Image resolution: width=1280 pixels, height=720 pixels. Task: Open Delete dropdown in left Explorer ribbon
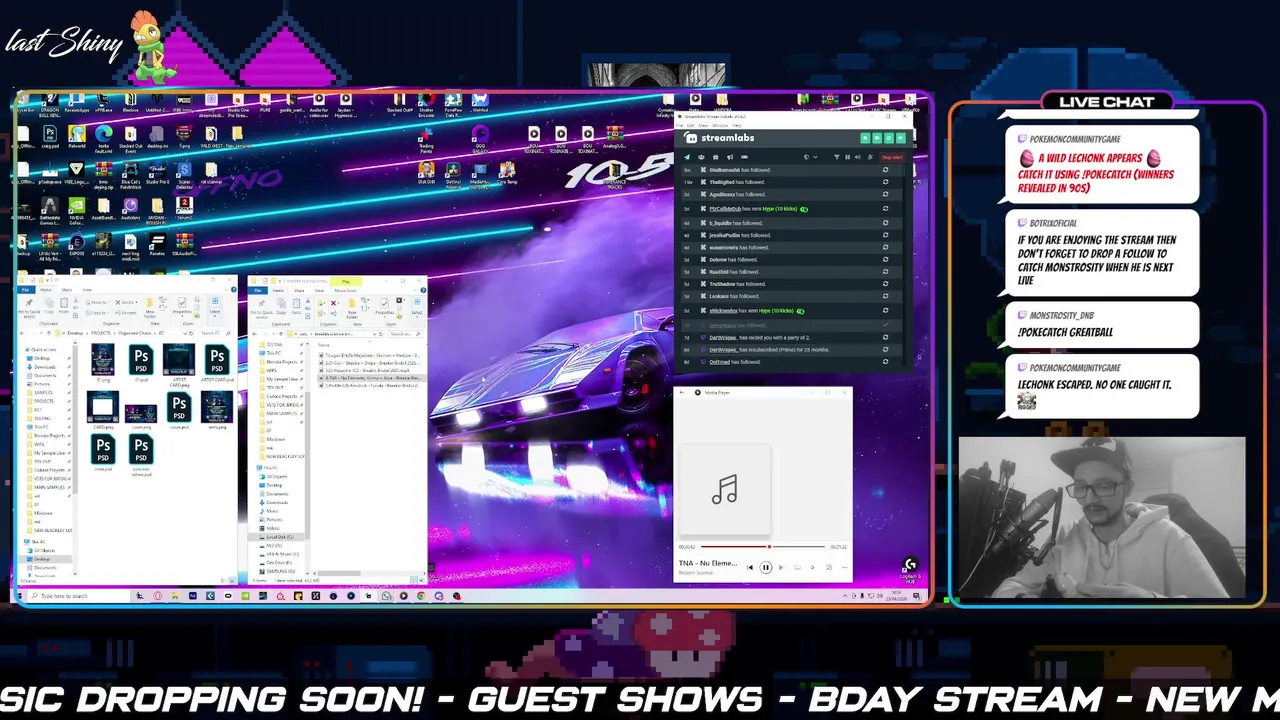coord(126,302)
